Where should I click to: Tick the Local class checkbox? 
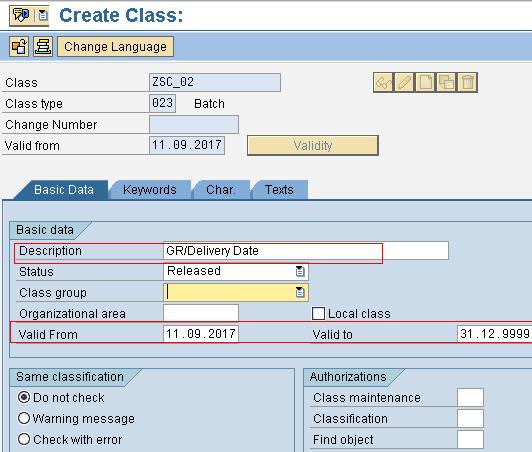click(318, 314)
